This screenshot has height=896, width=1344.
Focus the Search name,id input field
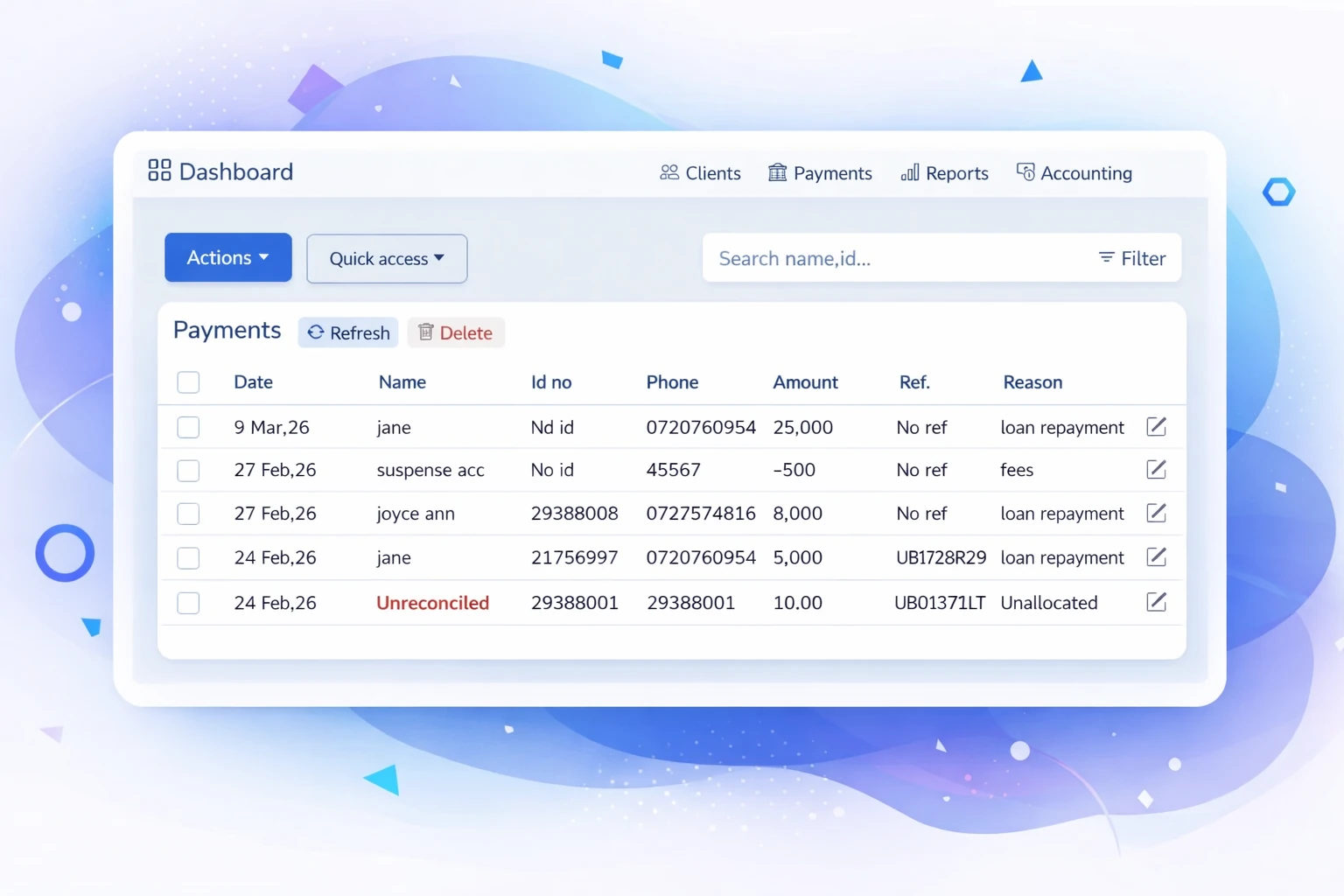click(x=892, y=258)
